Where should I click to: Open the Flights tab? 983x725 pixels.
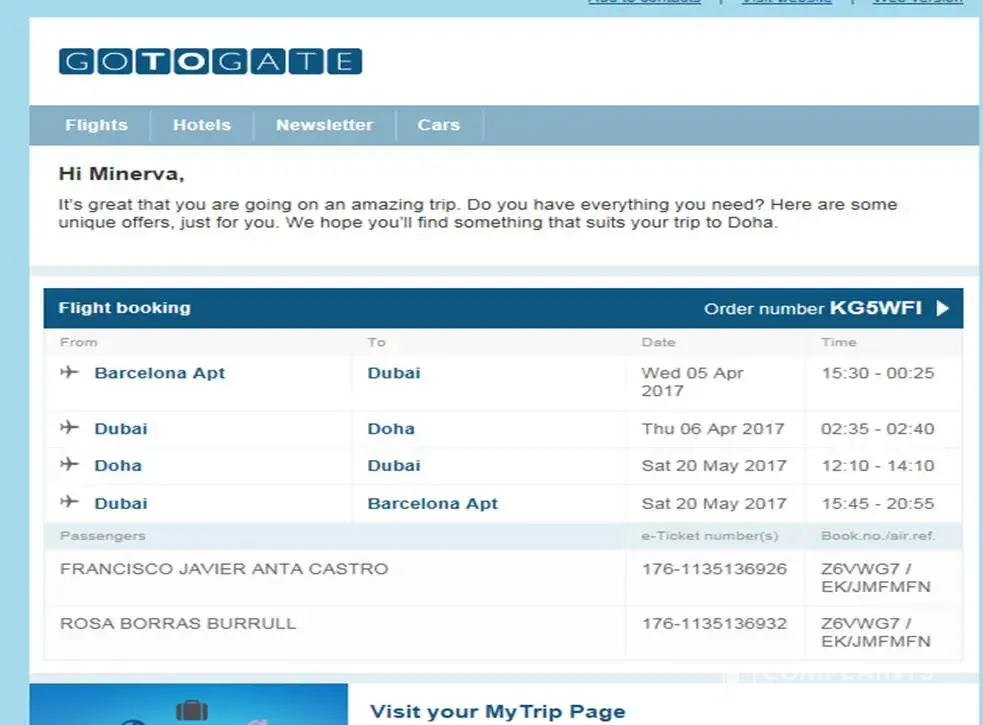[x=96, y=125]
